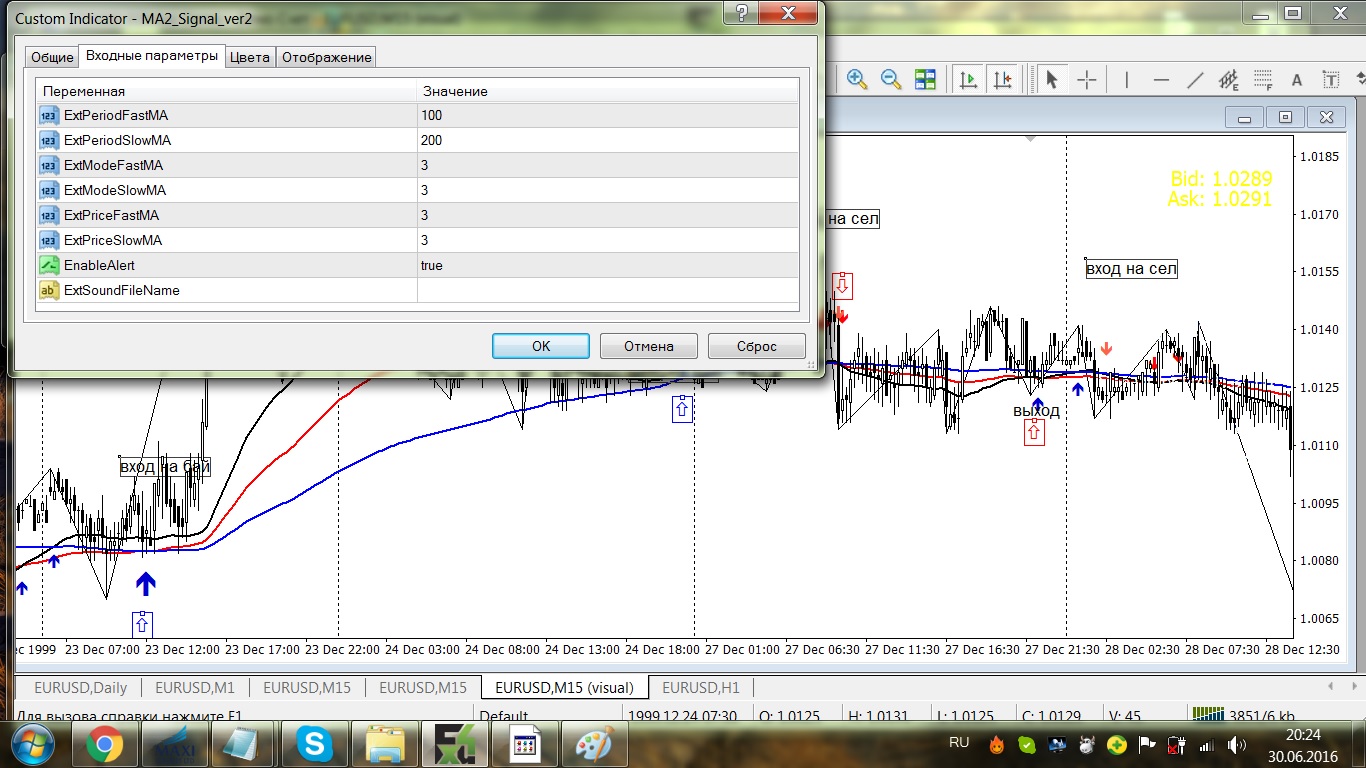Switch to the EURUSD,H1 chart tab
Viewport: 1366px width, 768px height.
coord(701,688)
